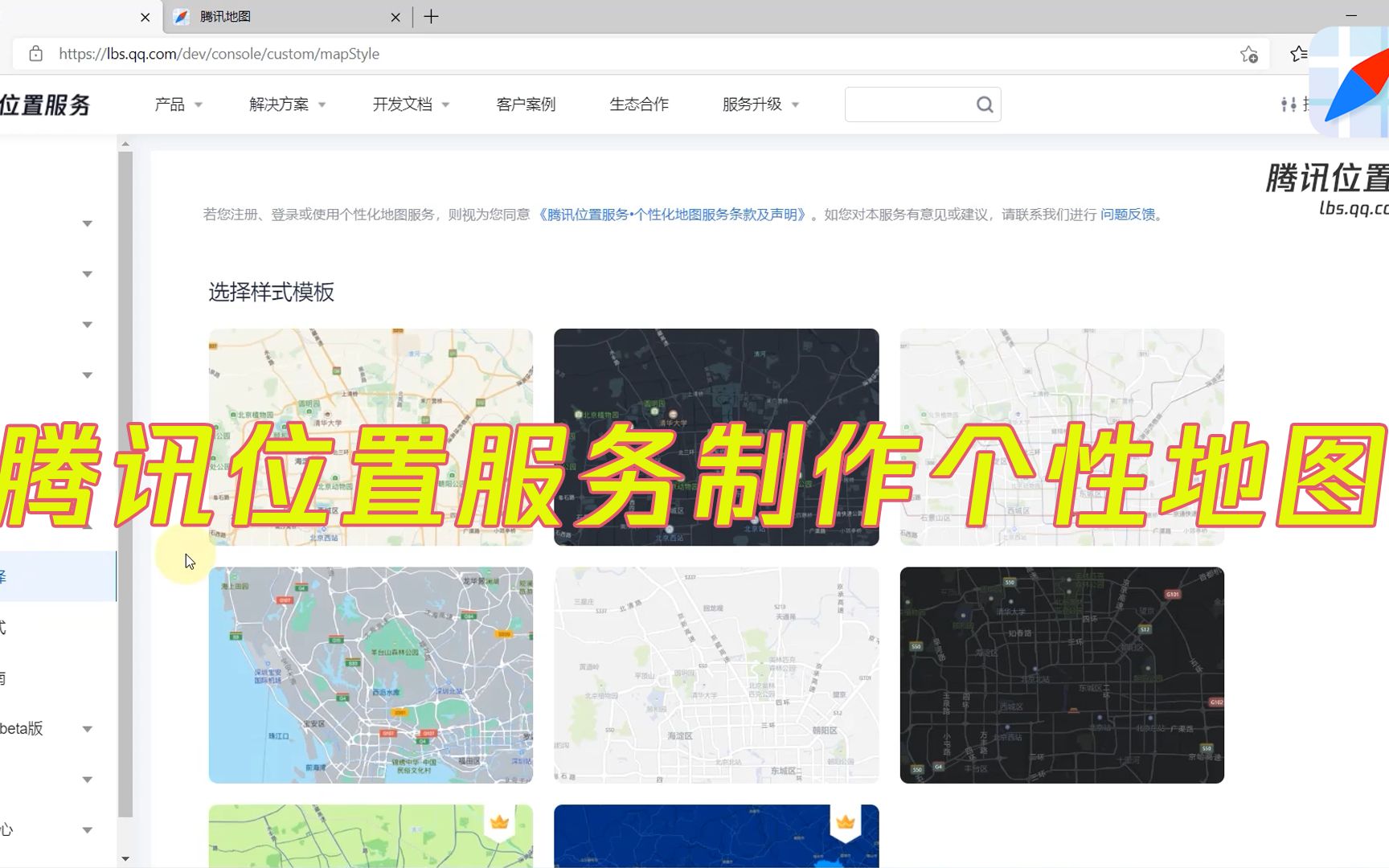
Task: Click crown badge on blue template
Action: tap(846, 822)
